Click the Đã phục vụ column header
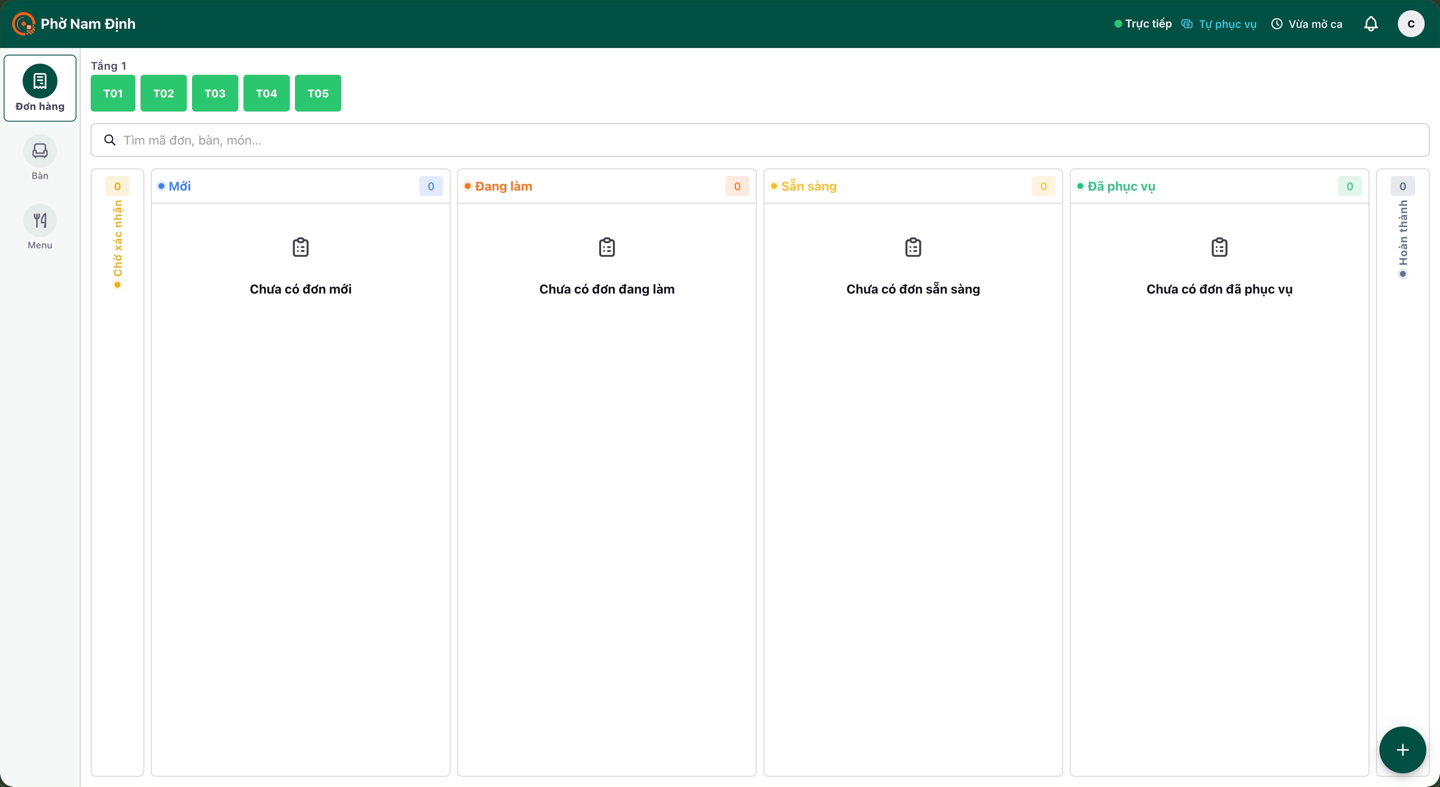The width and height of the screenshot is (1440, 787). click(1219, 186)
